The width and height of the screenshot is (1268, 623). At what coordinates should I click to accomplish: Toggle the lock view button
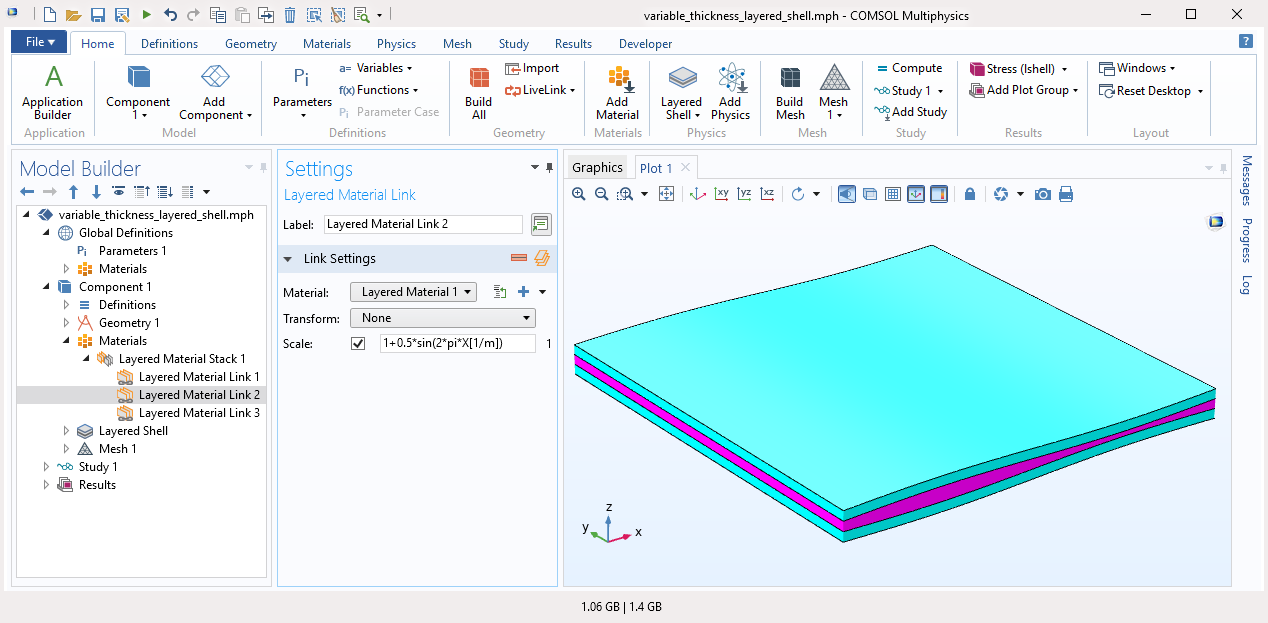click(970, 194)
